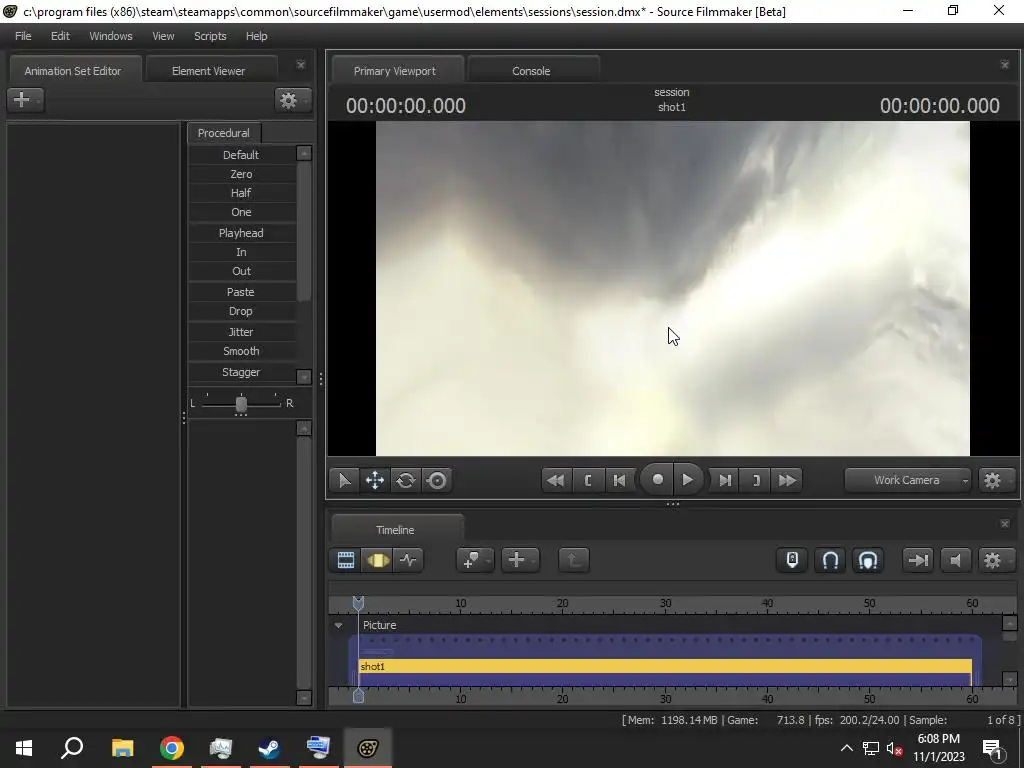This screenshot has height=768, width=1024.
Task: Apply the Half procedural preset
Action: pyautogui.click(x=242, y=193)
